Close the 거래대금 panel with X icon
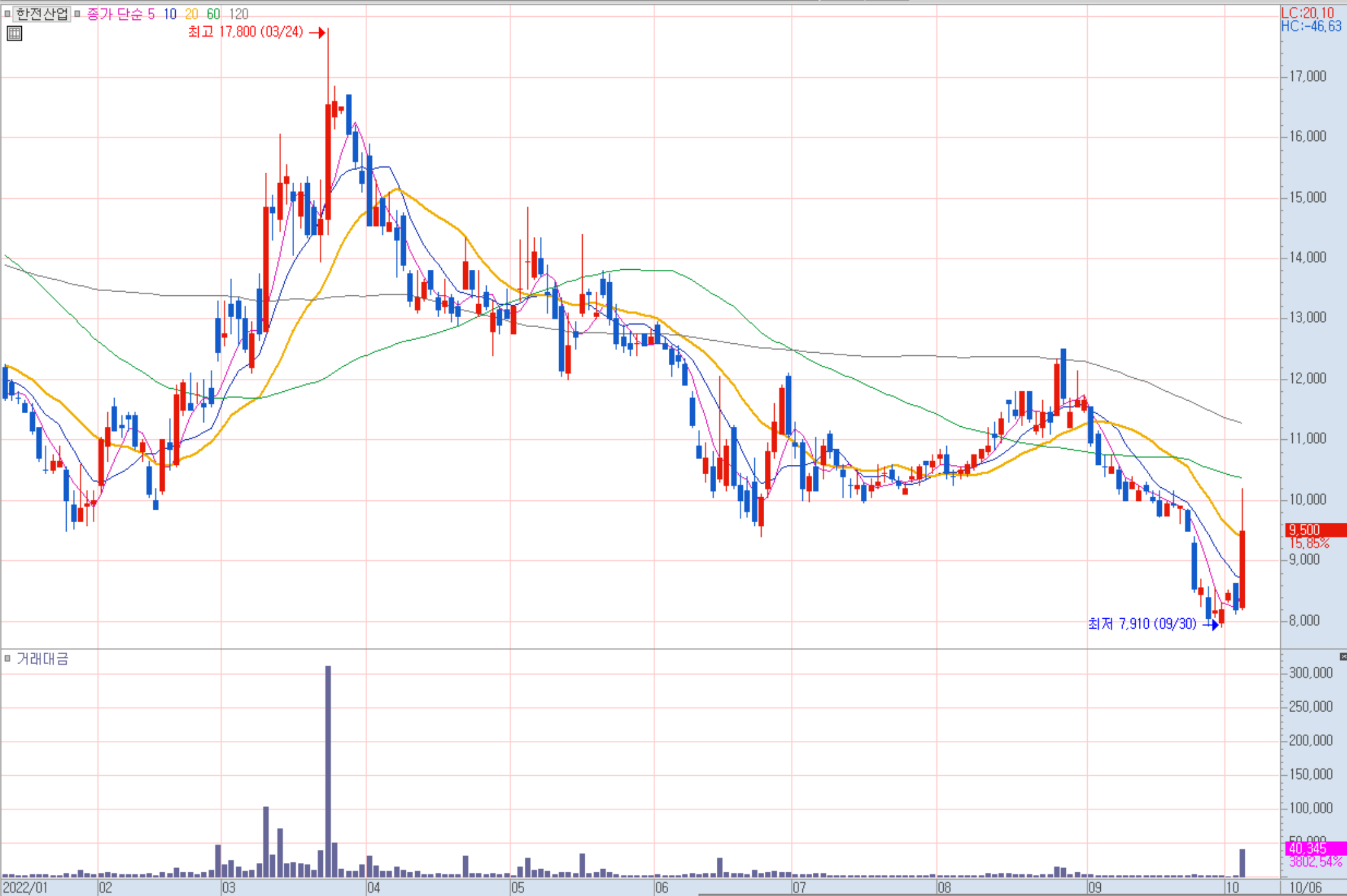 tap(1343, 656)
